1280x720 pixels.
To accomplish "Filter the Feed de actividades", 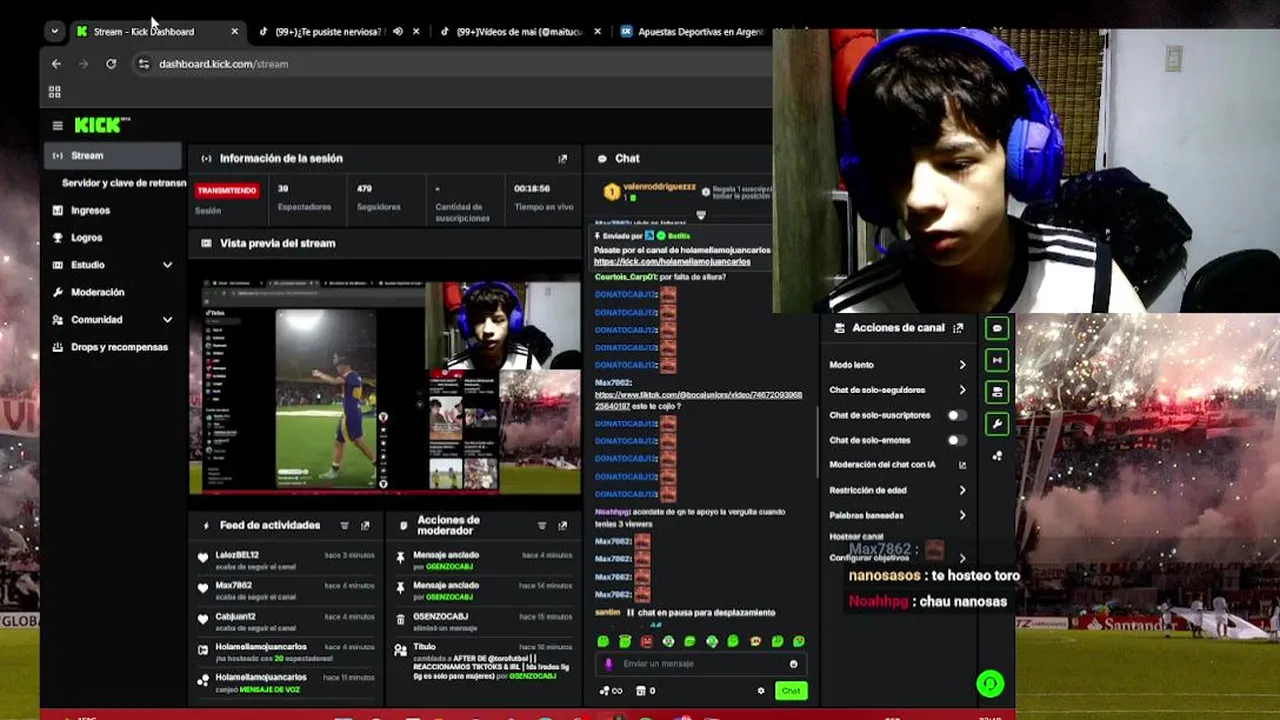I will point(344,525).
